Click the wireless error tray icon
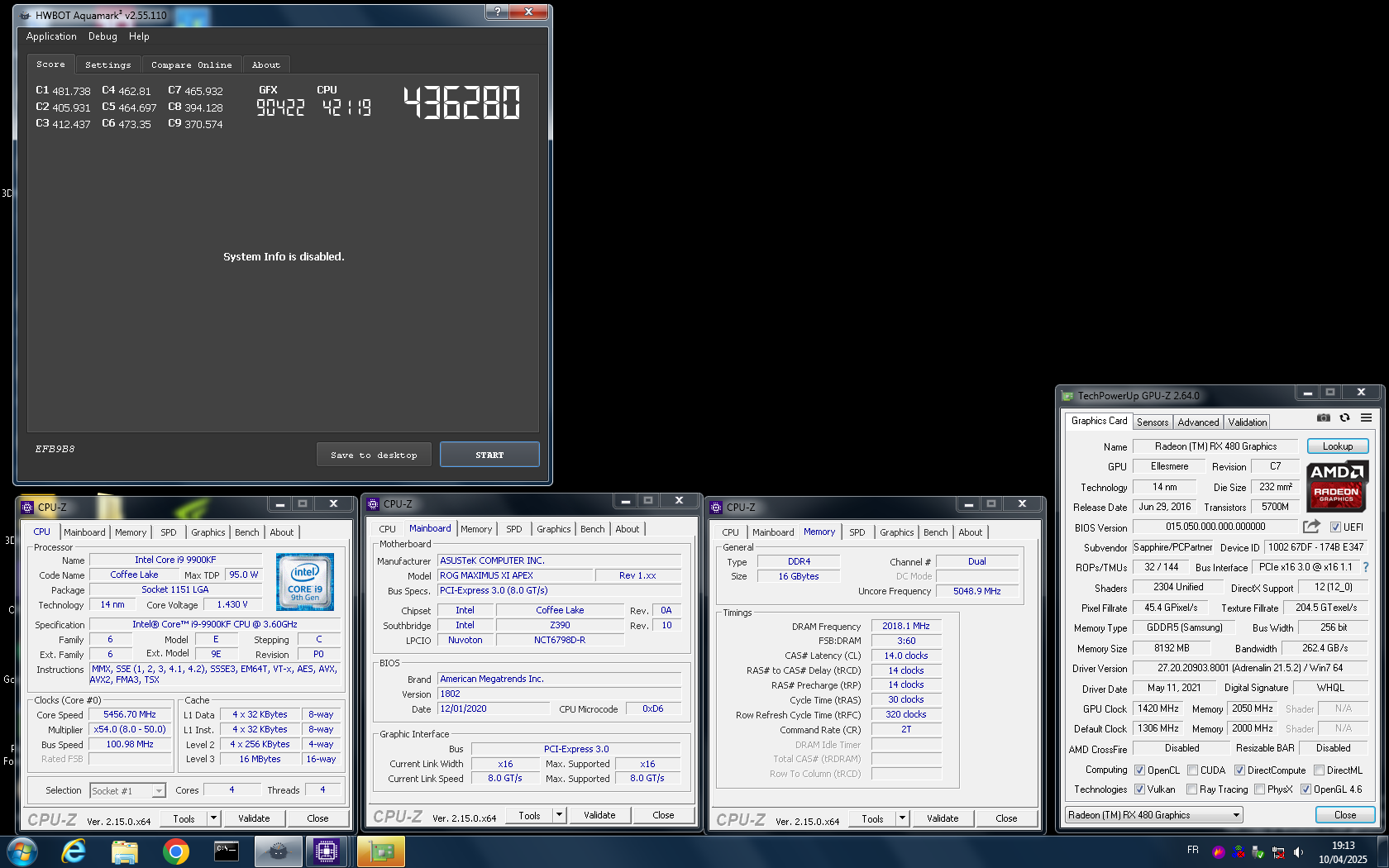Image resolution: width=1389 pixels, height=868 pixels. tap(1239, 851)
